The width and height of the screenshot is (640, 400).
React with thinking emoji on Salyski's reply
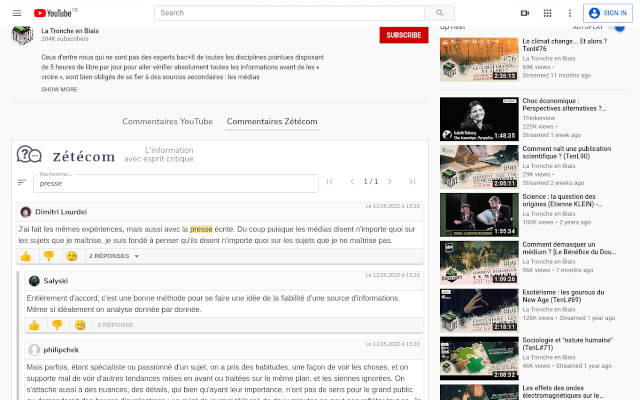tap(80, 325)
